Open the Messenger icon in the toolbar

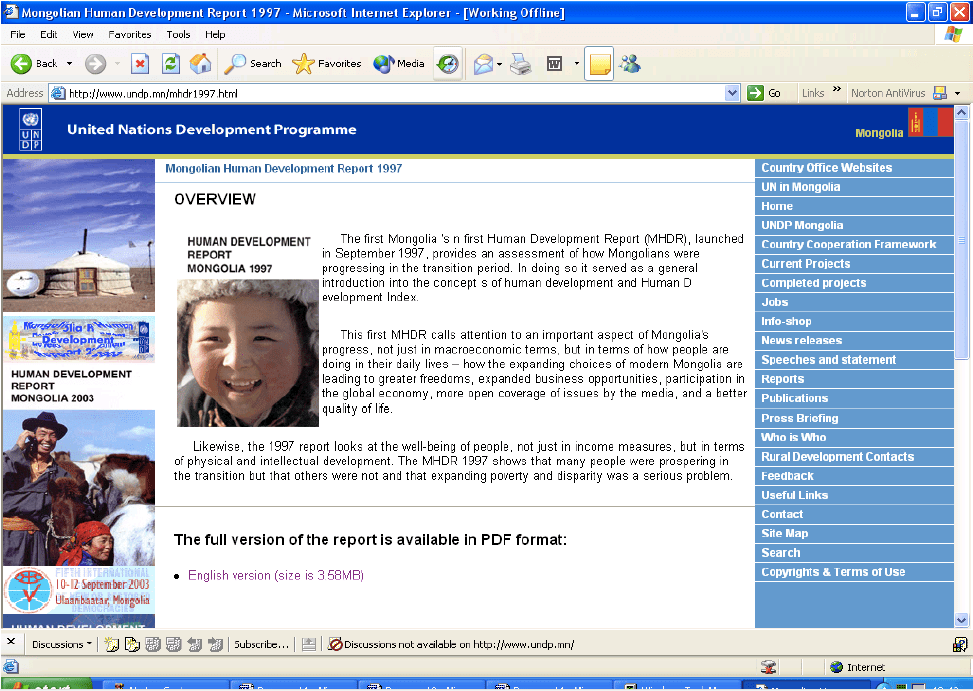tap(630, 64)
